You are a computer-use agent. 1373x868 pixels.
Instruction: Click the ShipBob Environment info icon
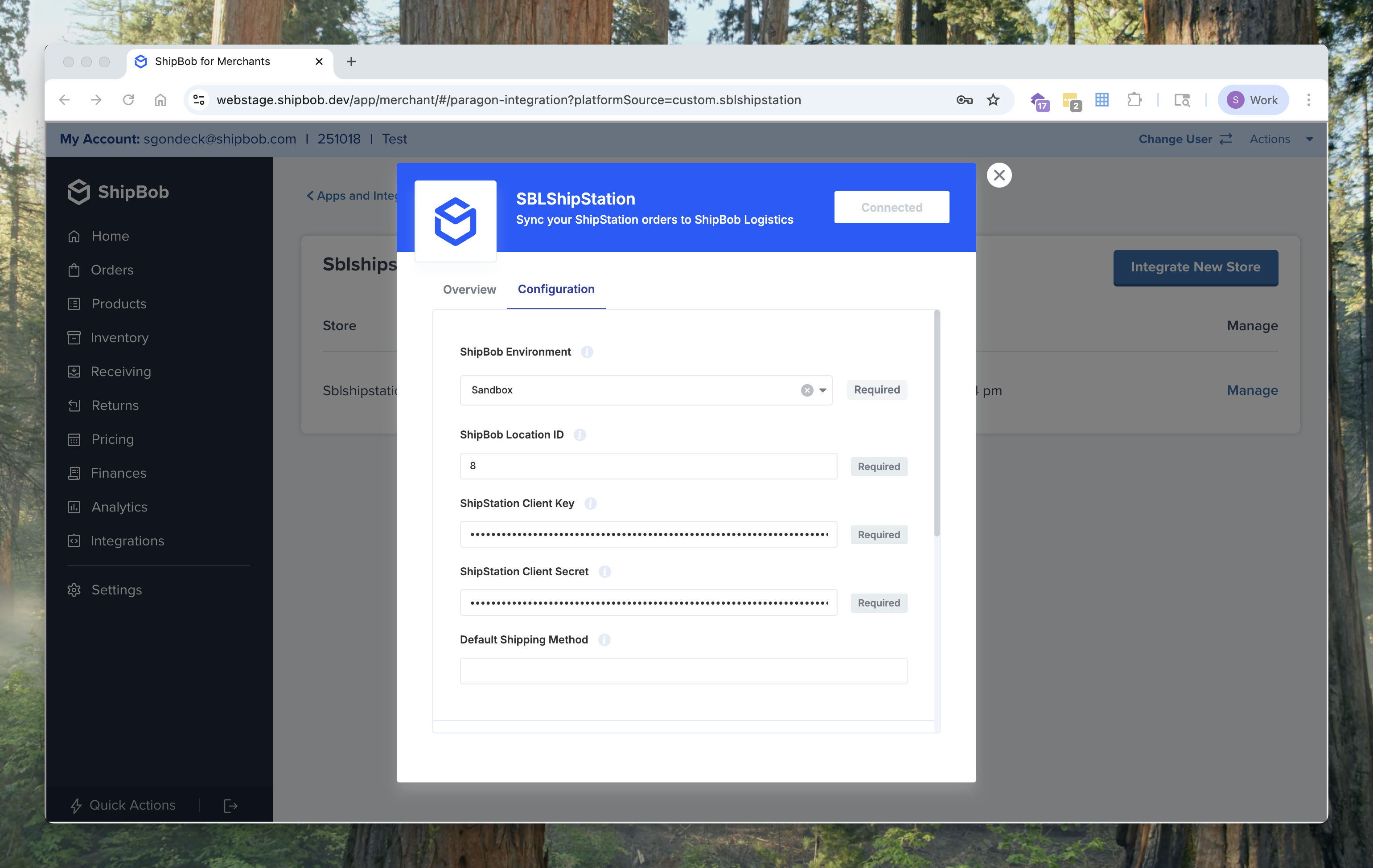pyautogui.click(x=587, y=352)
